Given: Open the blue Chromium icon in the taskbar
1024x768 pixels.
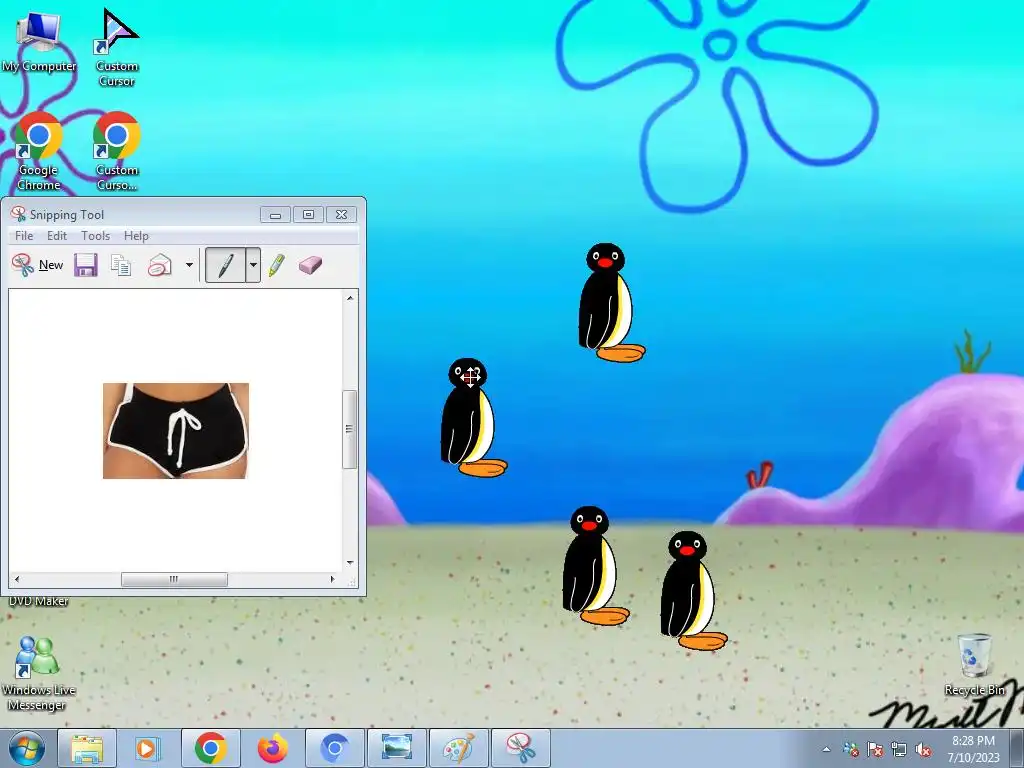Looking at the screenshot, I should (x=334, y=748).
